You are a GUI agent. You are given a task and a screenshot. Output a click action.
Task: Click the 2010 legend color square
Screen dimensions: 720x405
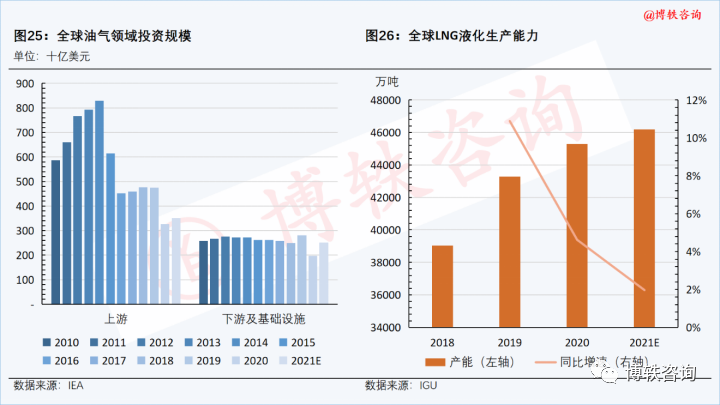48,342
